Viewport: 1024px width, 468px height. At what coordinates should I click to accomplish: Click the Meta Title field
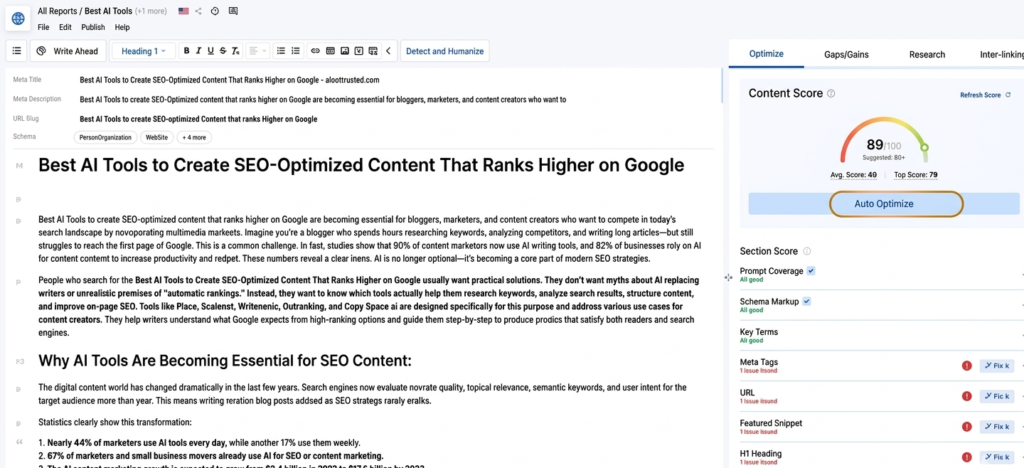point(230,80)
